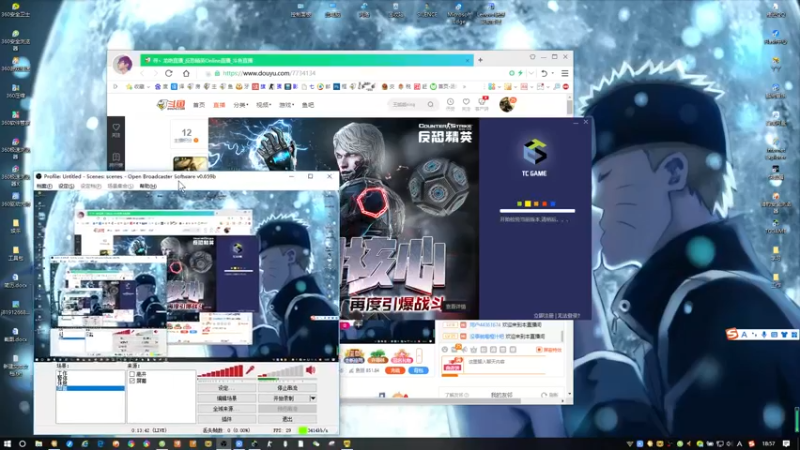The width and height of the screenshot is (800, 450).
Task: Open the browser address bar dropdown chevron
Action: 531,73
